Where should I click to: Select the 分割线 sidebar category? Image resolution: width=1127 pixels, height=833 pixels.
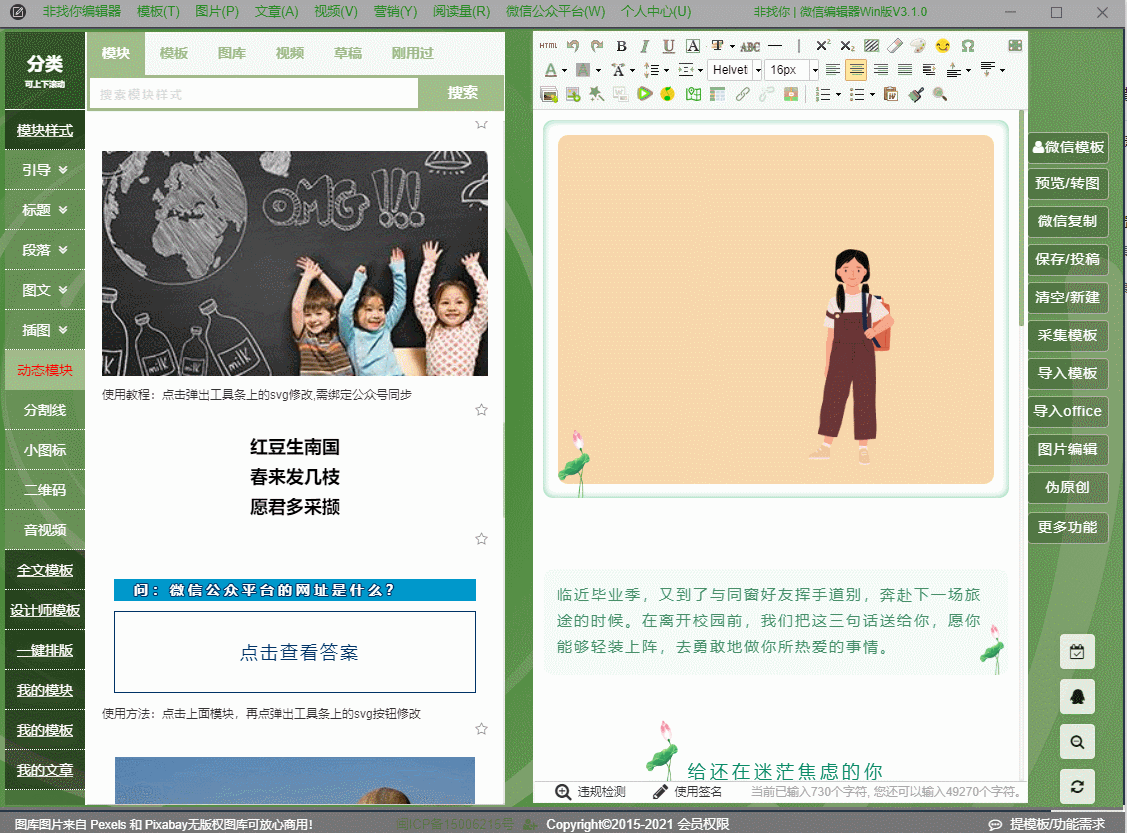point(45,410)
